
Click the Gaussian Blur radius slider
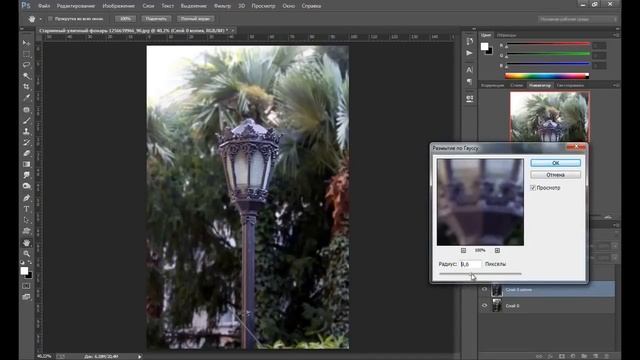click(480, 273)
